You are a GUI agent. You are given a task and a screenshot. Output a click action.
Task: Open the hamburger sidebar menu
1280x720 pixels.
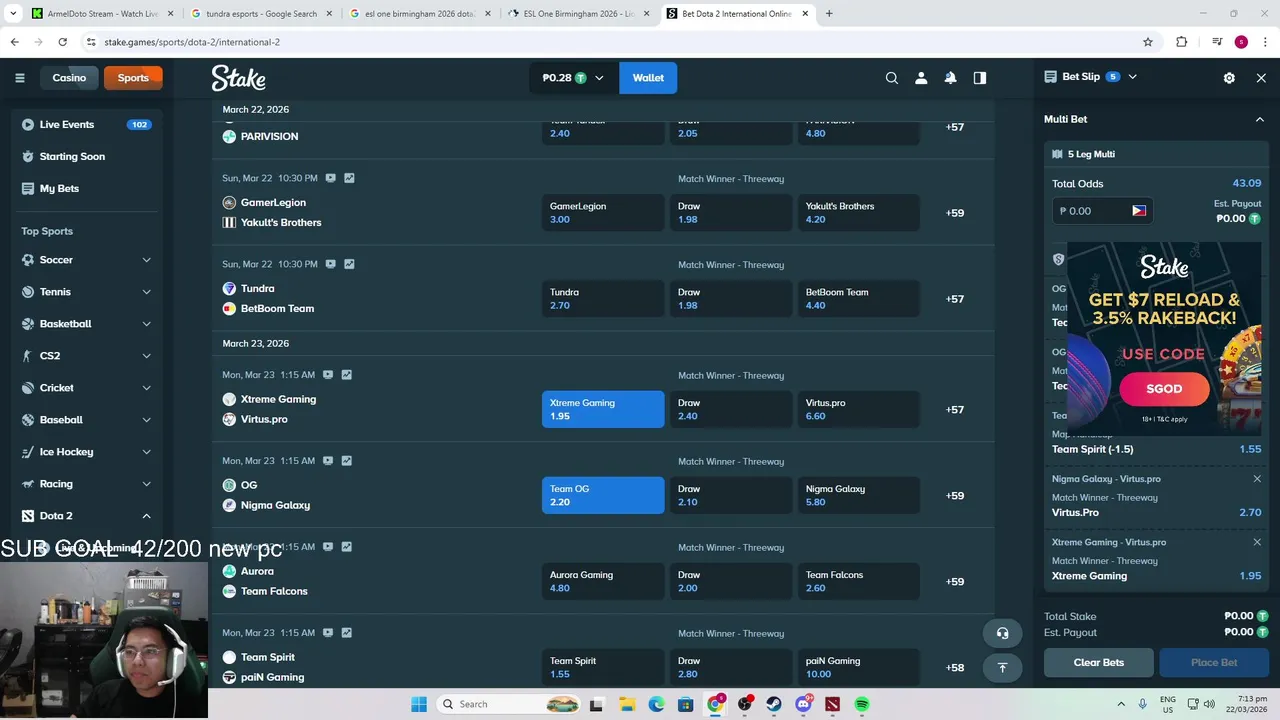(x=19, y=78)
